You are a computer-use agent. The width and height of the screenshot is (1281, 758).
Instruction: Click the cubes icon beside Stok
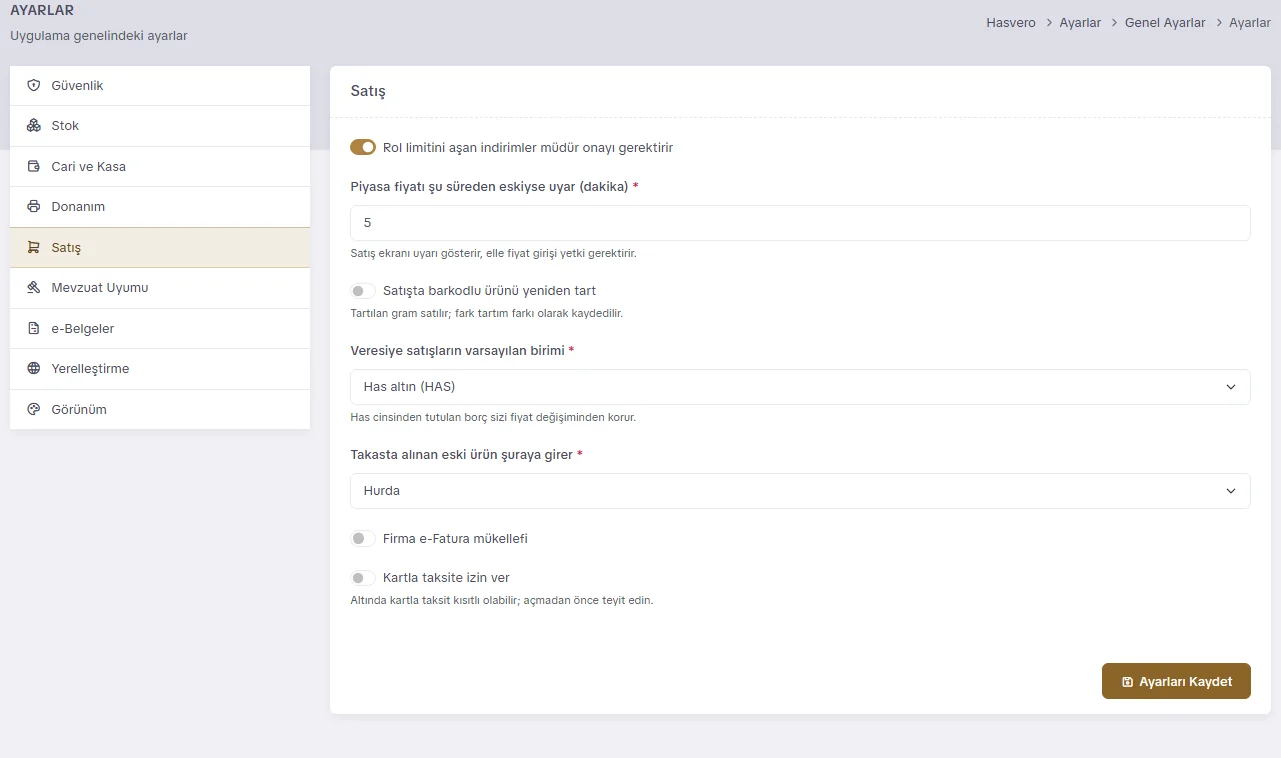33,126
